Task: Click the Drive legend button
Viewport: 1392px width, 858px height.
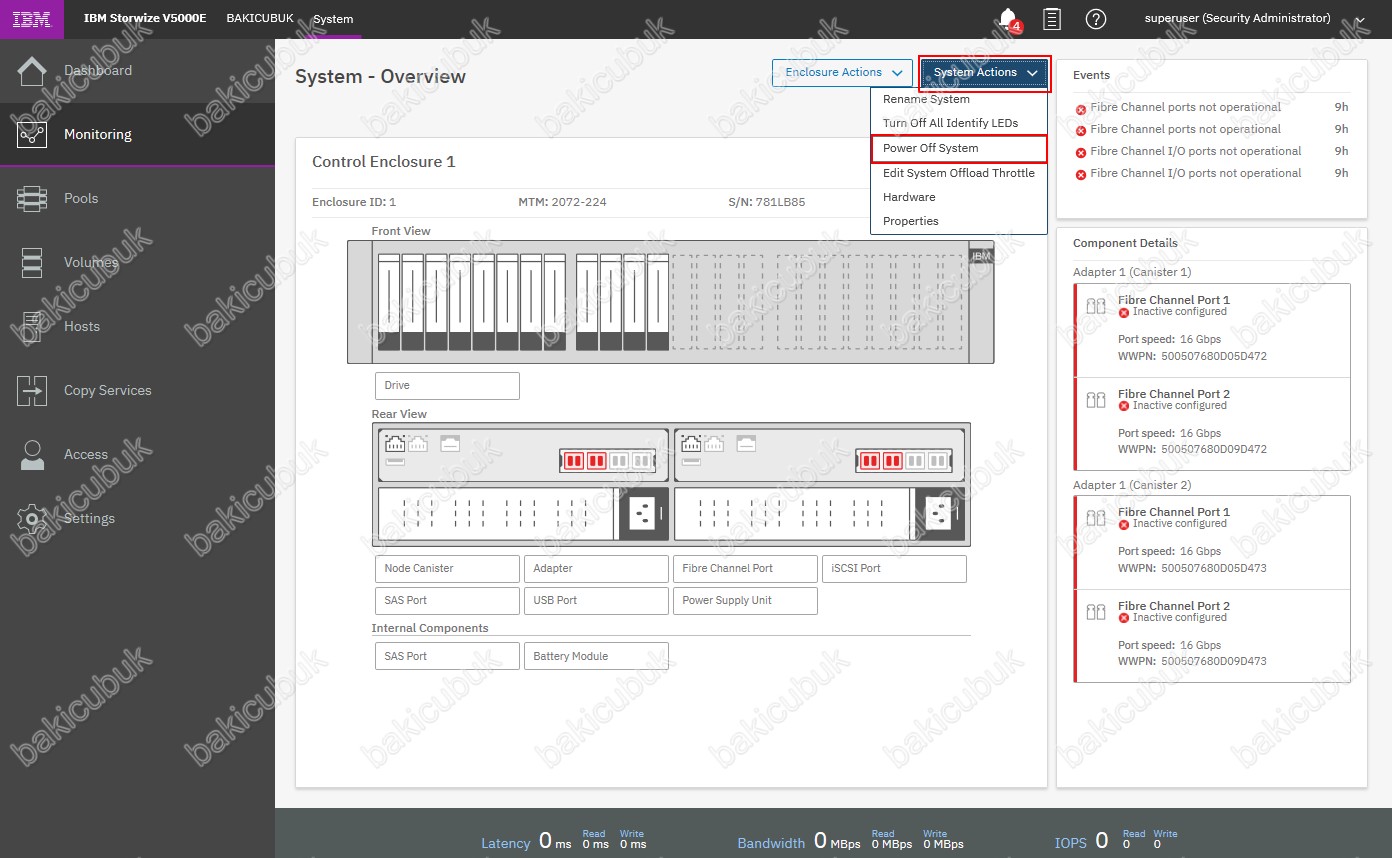Action: coord(447,385)
